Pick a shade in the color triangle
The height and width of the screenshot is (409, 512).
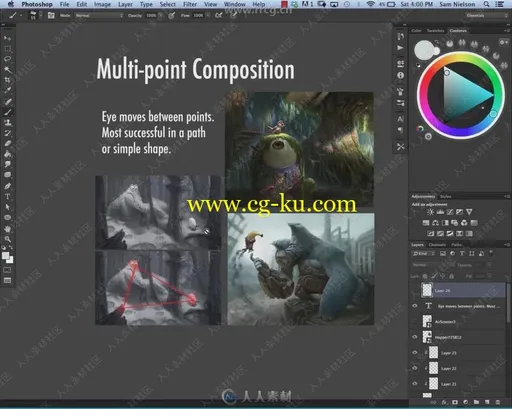[x=463, y=94]
